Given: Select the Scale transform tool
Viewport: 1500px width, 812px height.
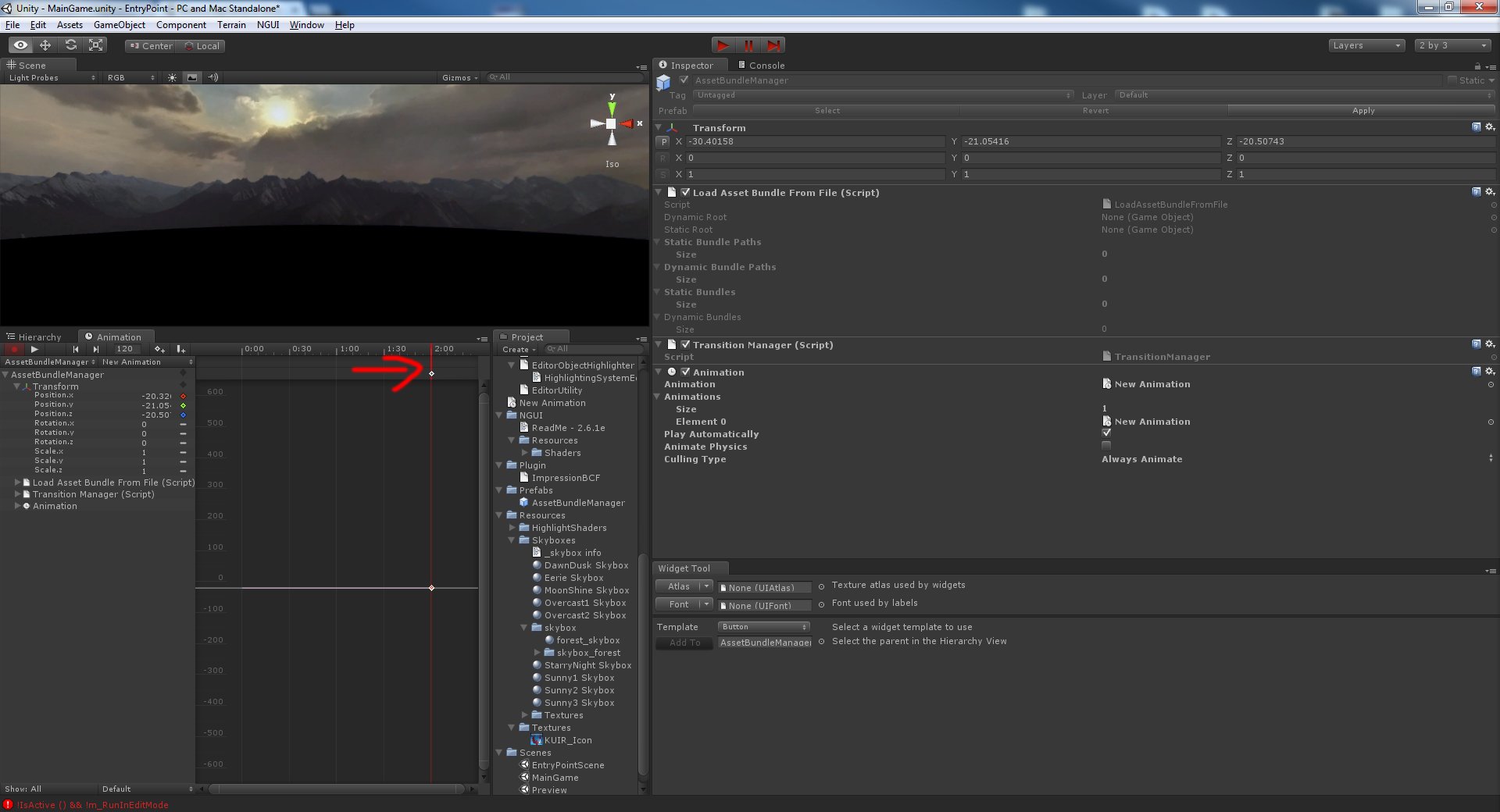Looking at the screenshot, I should pos(96,45).
